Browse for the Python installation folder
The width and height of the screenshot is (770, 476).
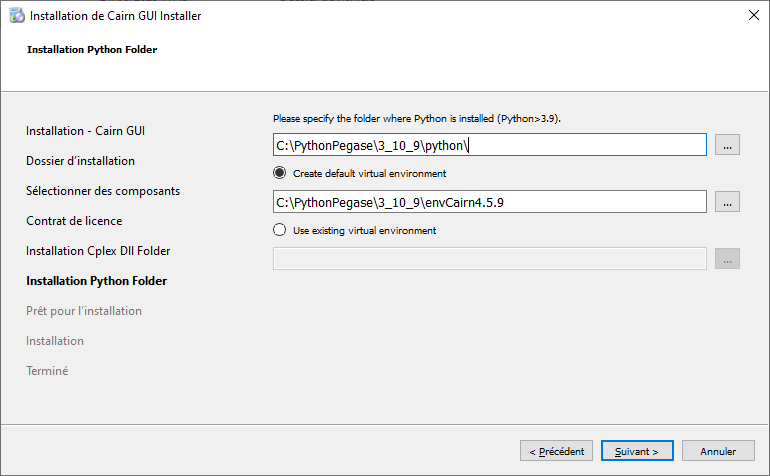(727, 145)
